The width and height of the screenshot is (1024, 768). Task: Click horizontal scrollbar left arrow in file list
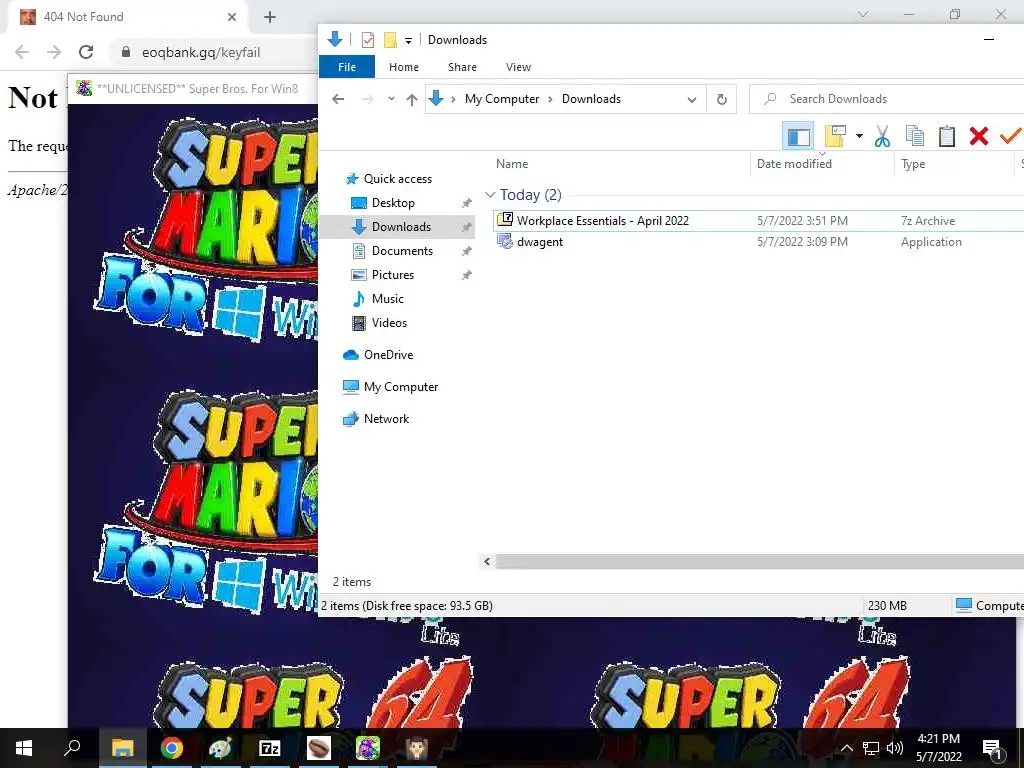487,562
